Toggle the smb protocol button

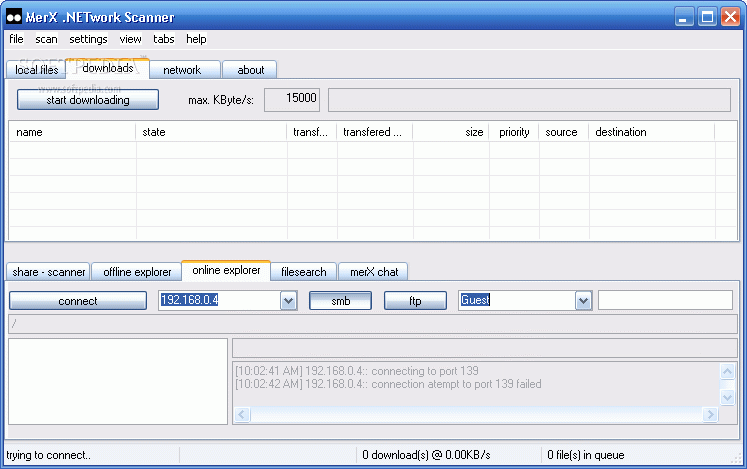click(x=340, y=301)
